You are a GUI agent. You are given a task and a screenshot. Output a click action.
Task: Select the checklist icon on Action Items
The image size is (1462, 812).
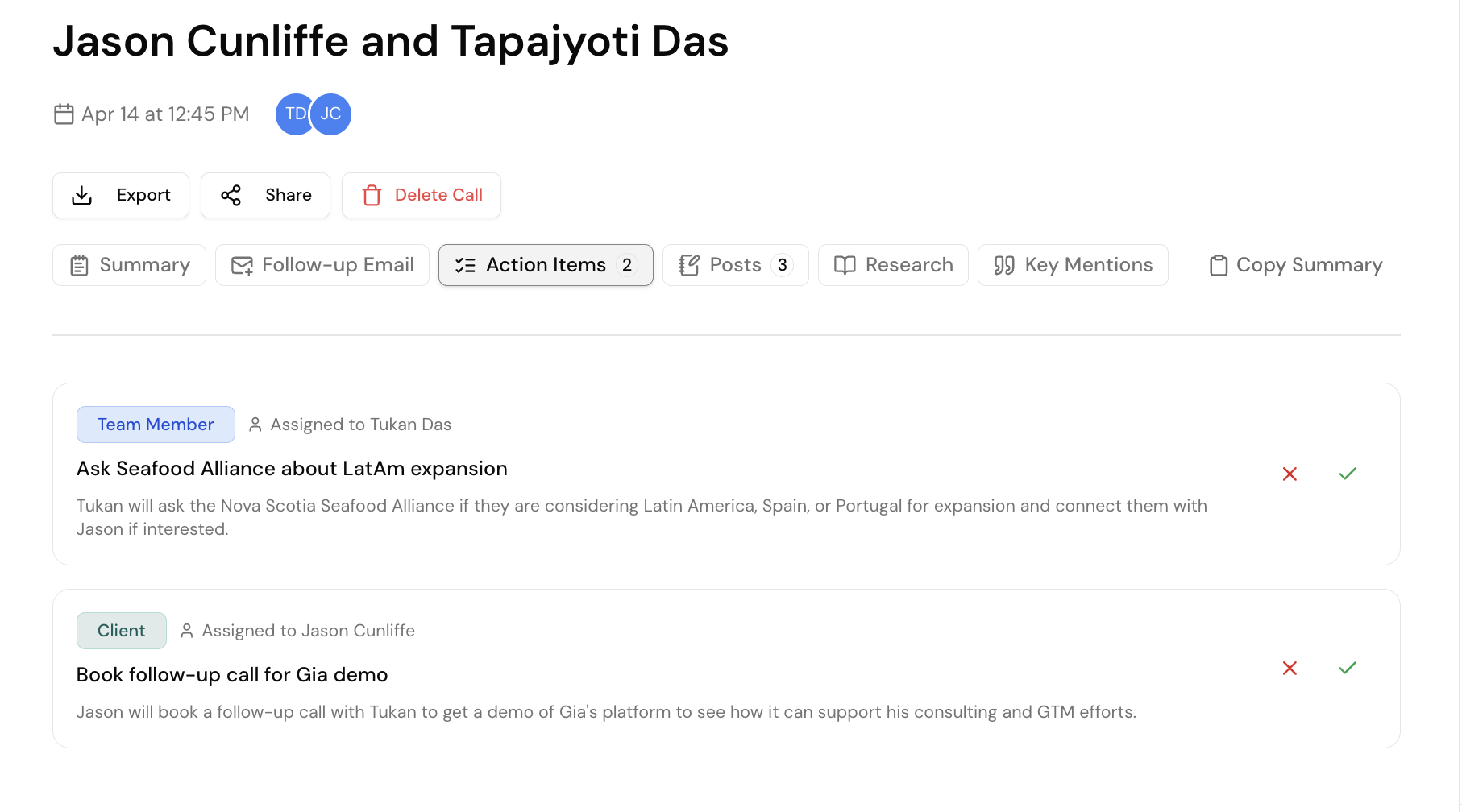pos(466,264)
